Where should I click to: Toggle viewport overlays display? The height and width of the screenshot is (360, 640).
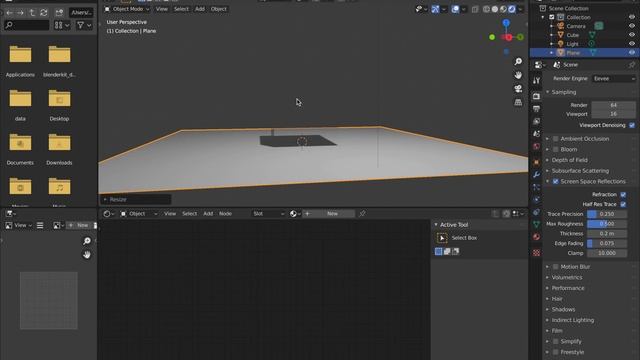tap(455, 9)
